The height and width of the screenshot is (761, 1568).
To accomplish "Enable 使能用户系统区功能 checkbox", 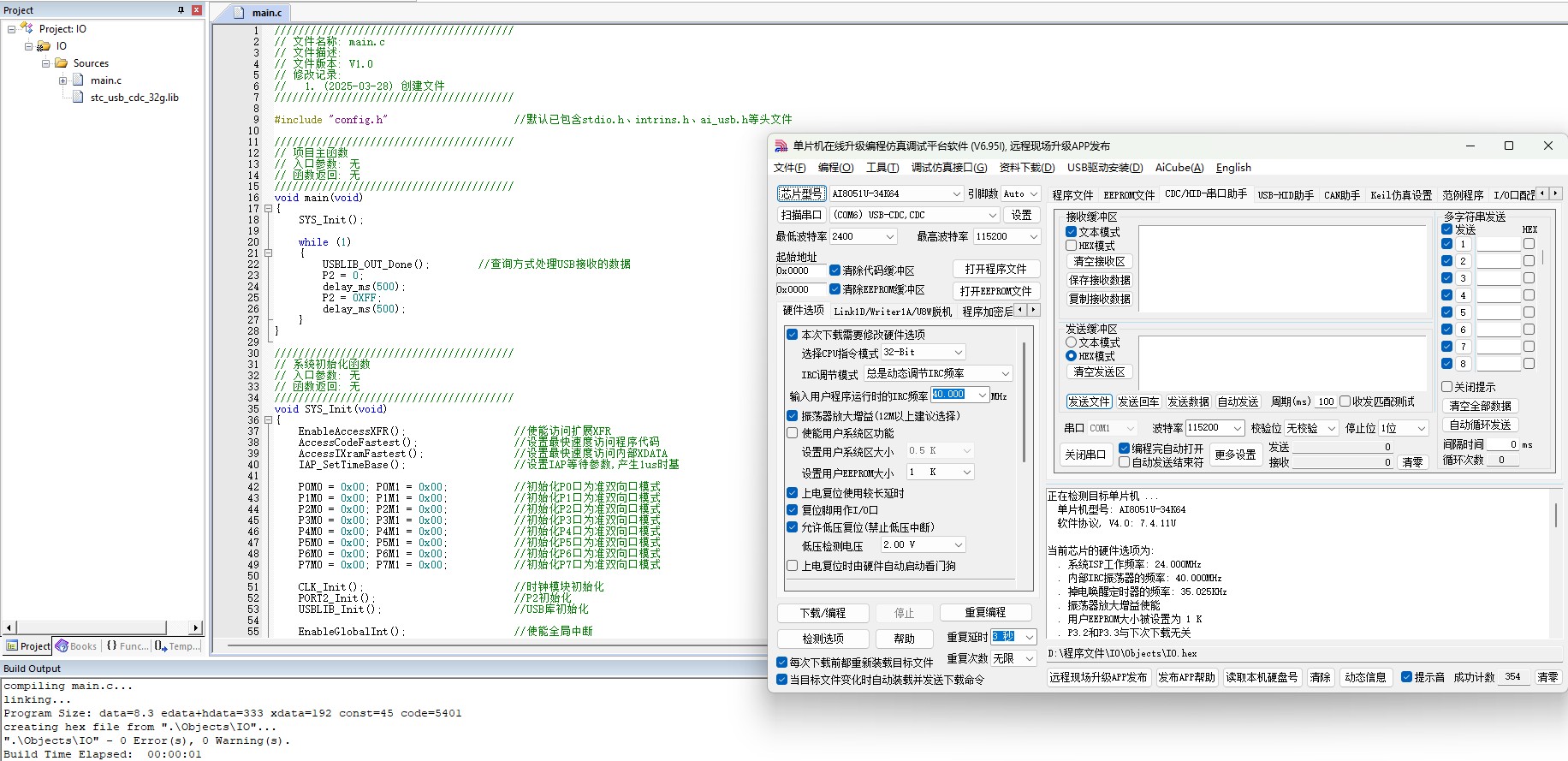I will click(x=793, y=433).
